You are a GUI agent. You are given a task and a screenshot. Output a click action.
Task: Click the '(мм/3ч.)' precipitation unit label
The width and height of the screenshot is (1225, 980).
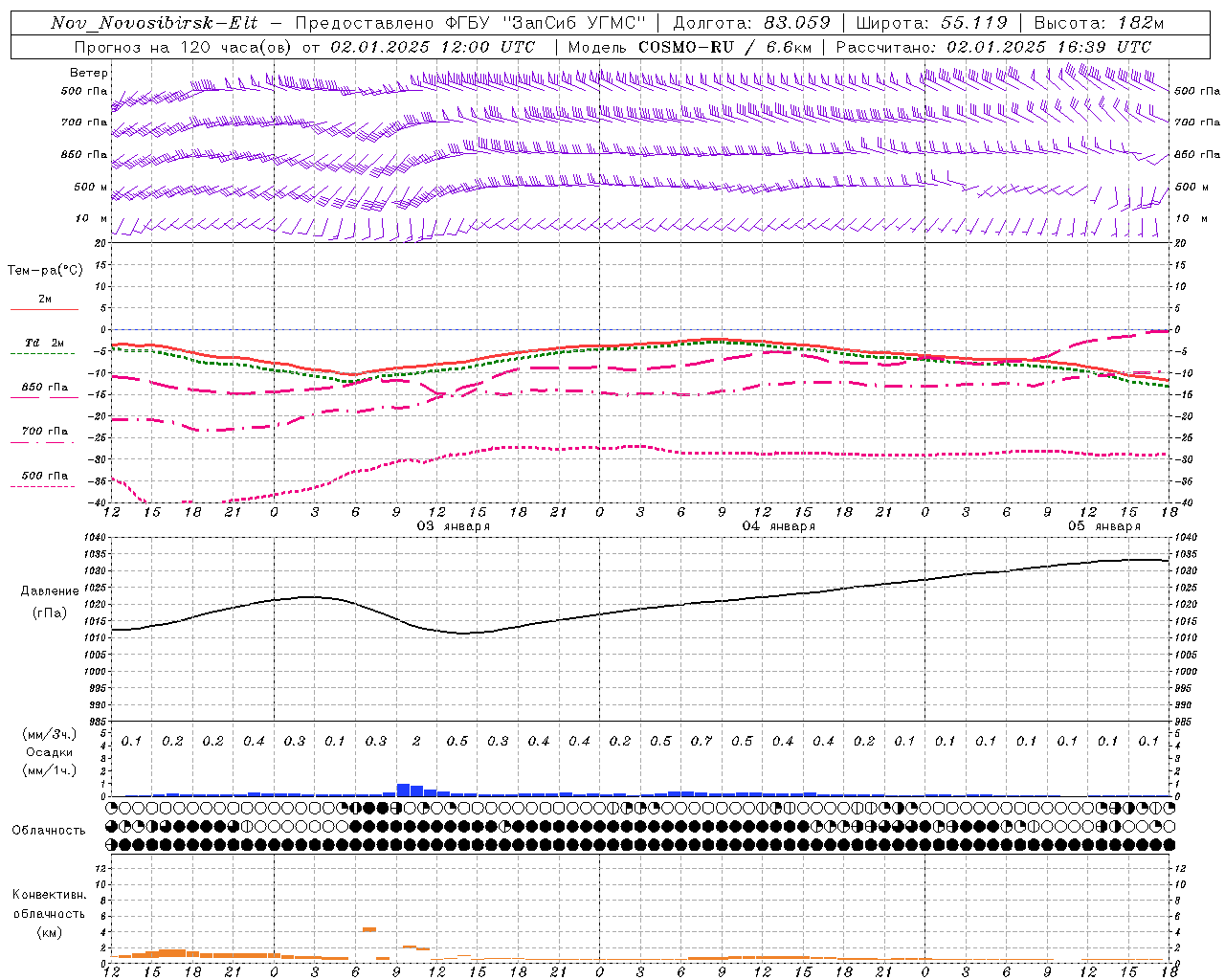48,734
